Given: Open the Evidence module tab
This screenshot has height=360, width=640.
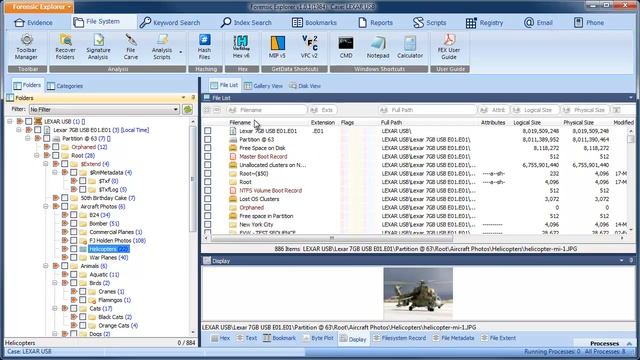Looking at the screenshot, I should click(x=33, y=23).
